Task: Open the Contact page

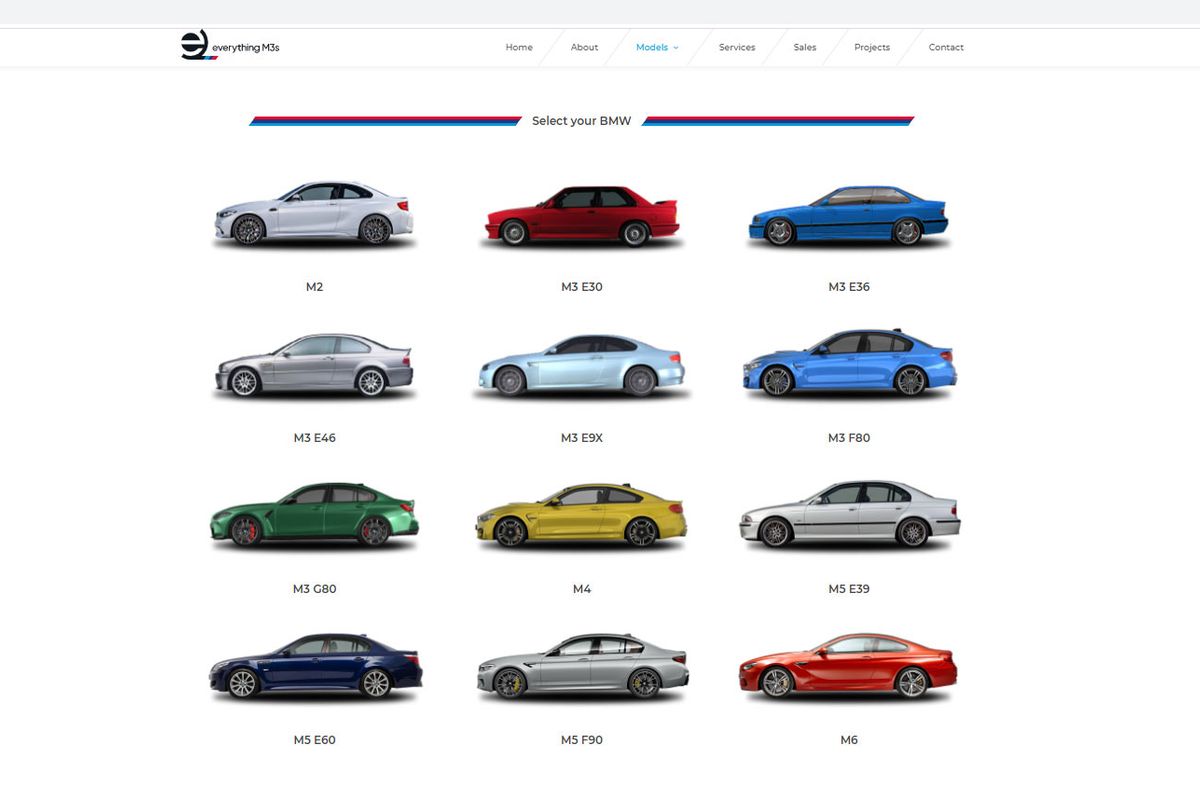Action: coord(946,47)
